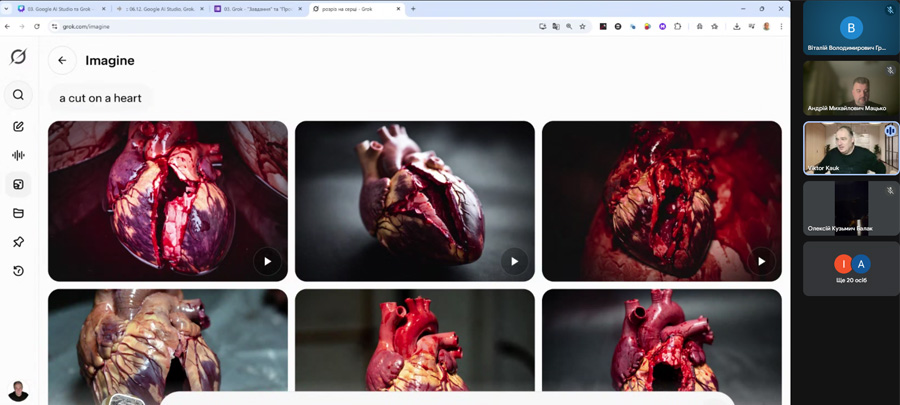Play video on first heart image
The image size is (900, 405).
coord(267,261)
